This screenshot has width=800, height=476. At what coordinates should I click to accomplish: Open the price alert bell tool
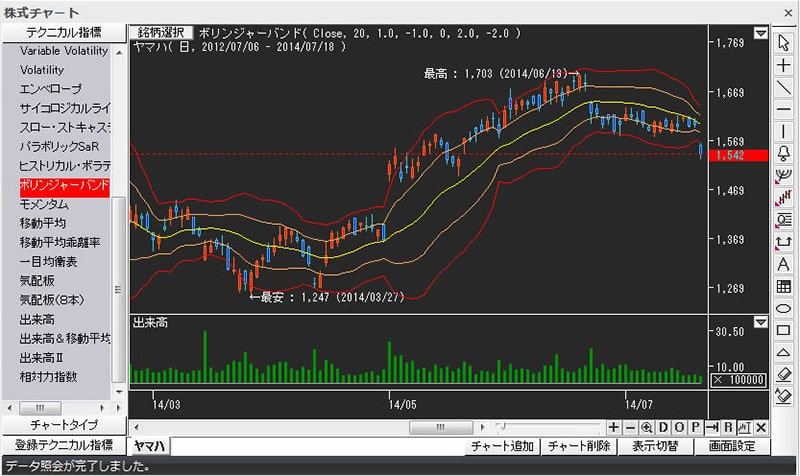coord(783,153)
